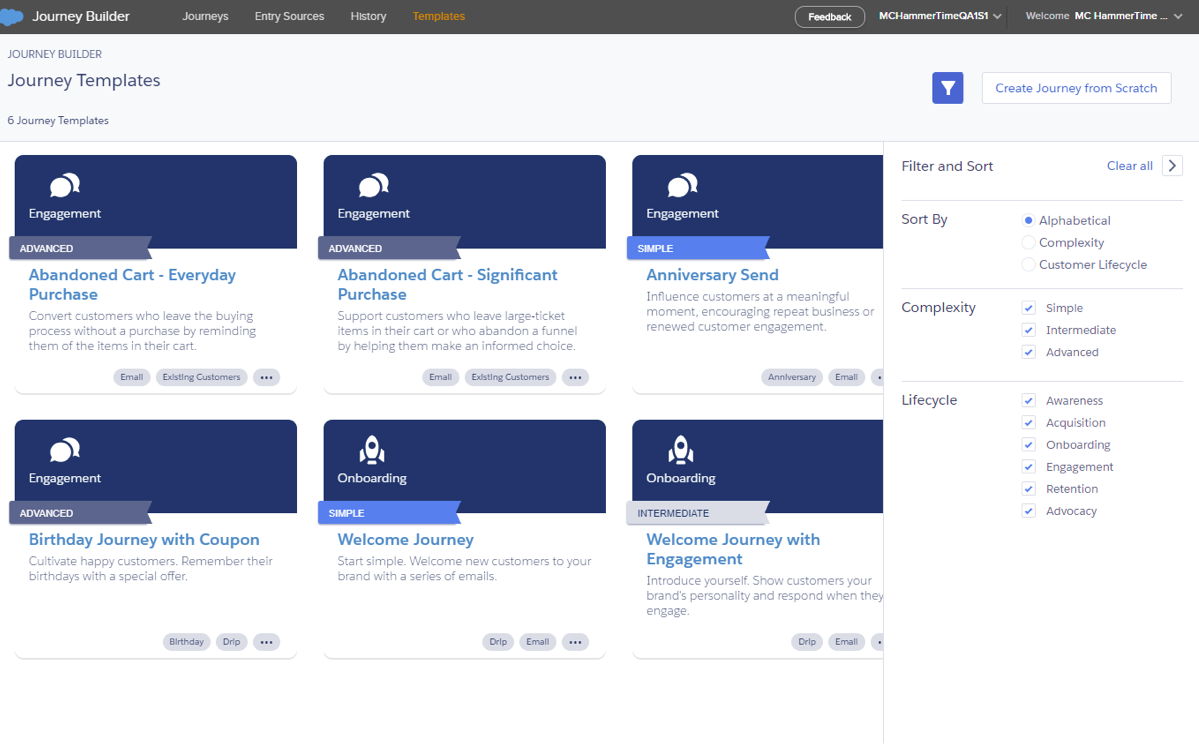Open Birthday Journey with Coupon template

pos(144,539)
